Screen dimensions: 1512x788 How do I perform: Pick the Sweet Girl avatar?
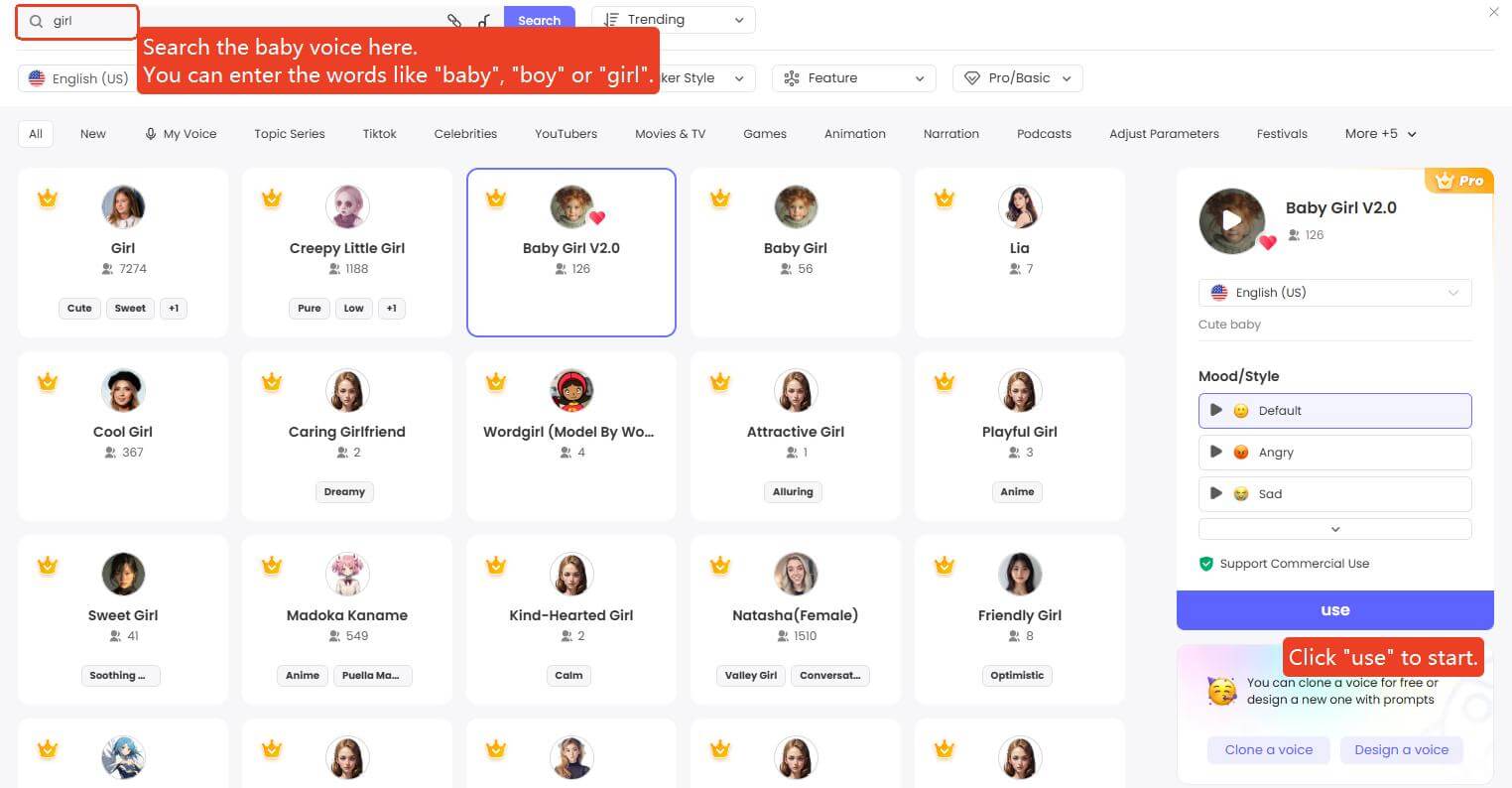click(123, 574)
